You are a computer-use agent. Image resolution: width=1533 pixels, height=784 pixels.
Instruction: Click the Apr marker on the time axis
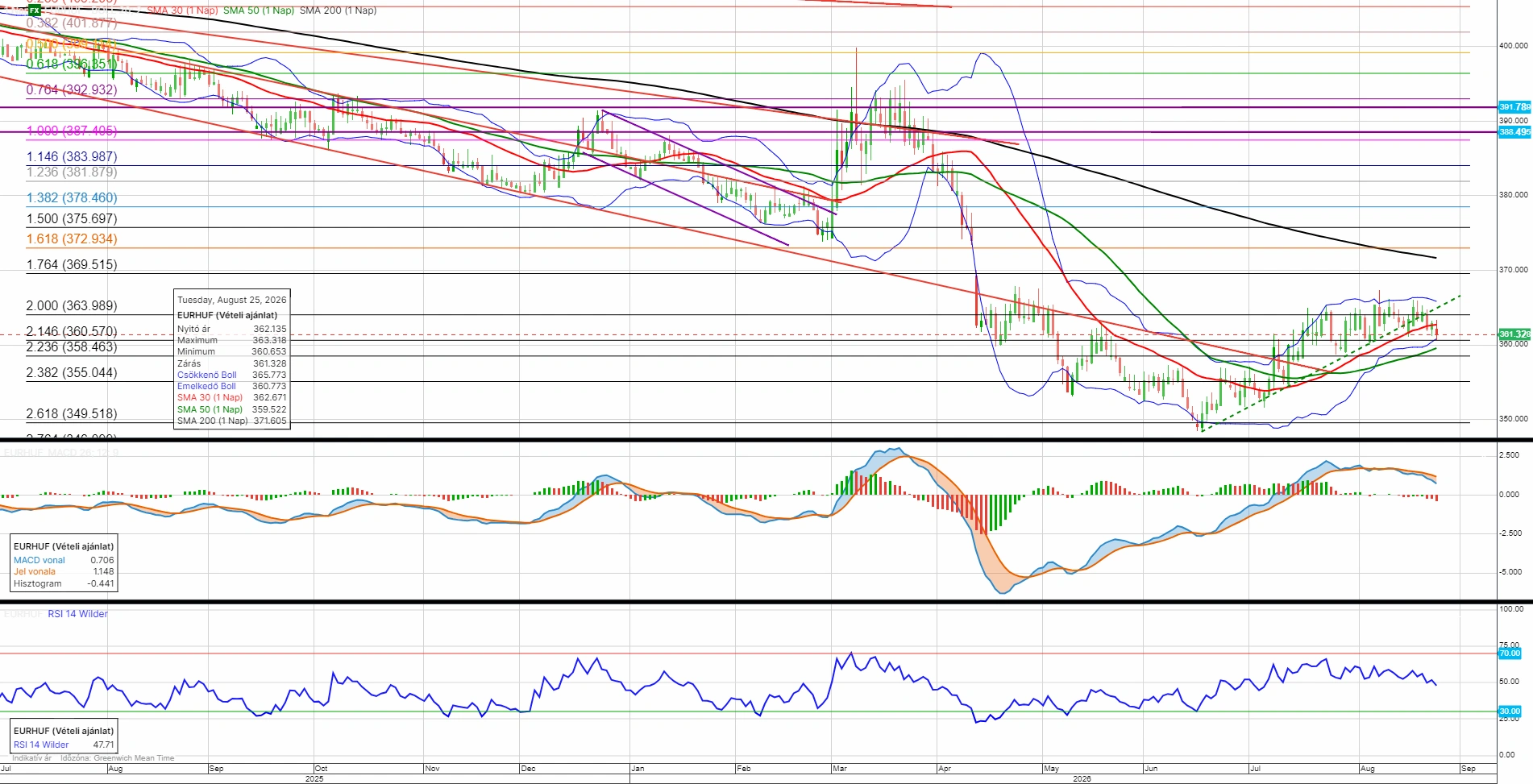pos(945,769)
